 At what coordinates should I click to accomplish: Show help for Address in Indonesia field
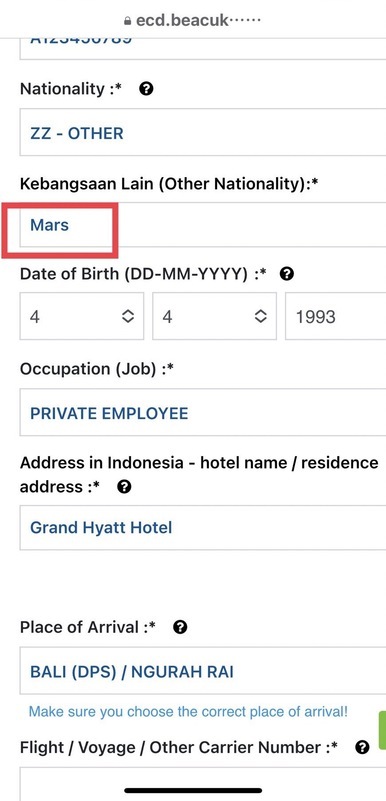pos(124,487)
